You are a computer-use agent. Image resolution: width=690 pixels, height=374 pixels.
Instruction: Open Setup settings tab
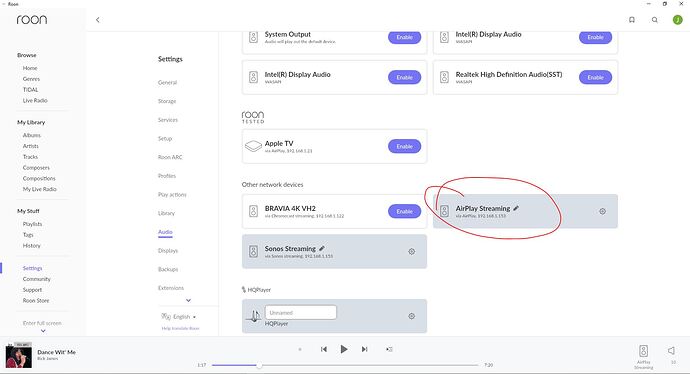click(x=165, y=139)
